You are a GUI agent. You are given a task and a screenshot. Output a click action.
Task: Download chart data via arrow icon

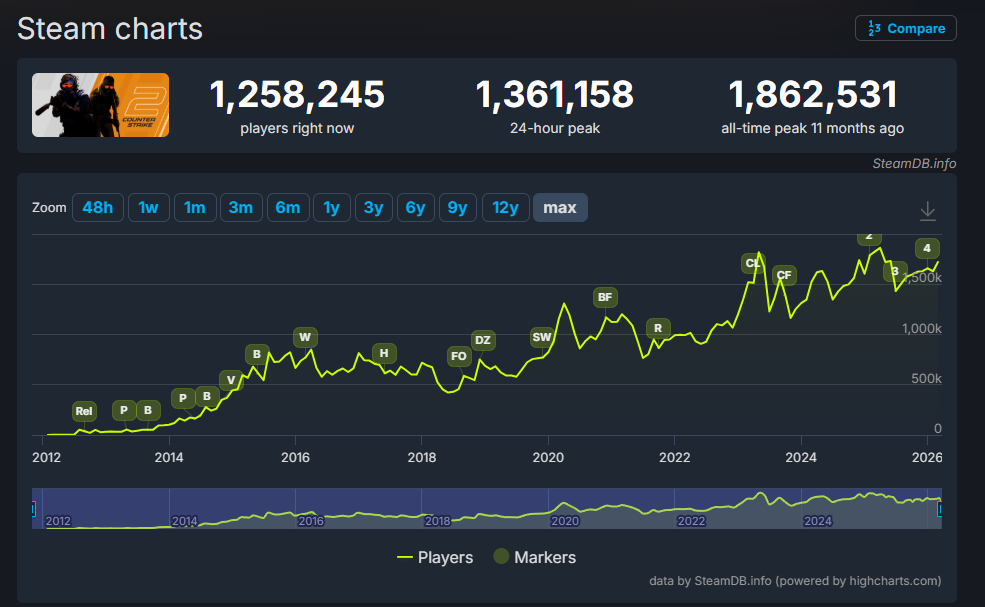(927, 211)
